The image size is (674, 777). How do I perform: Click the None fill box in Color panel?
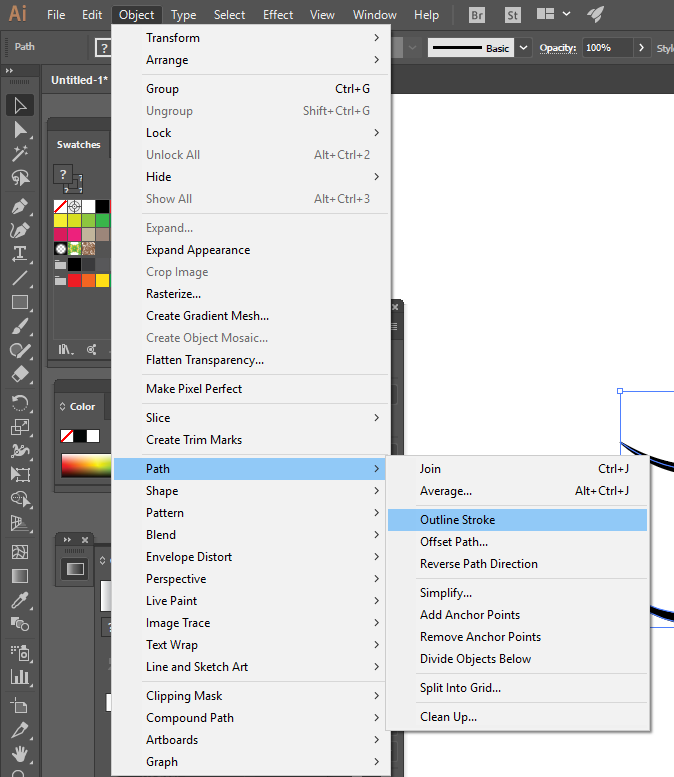tap(66, 436)
